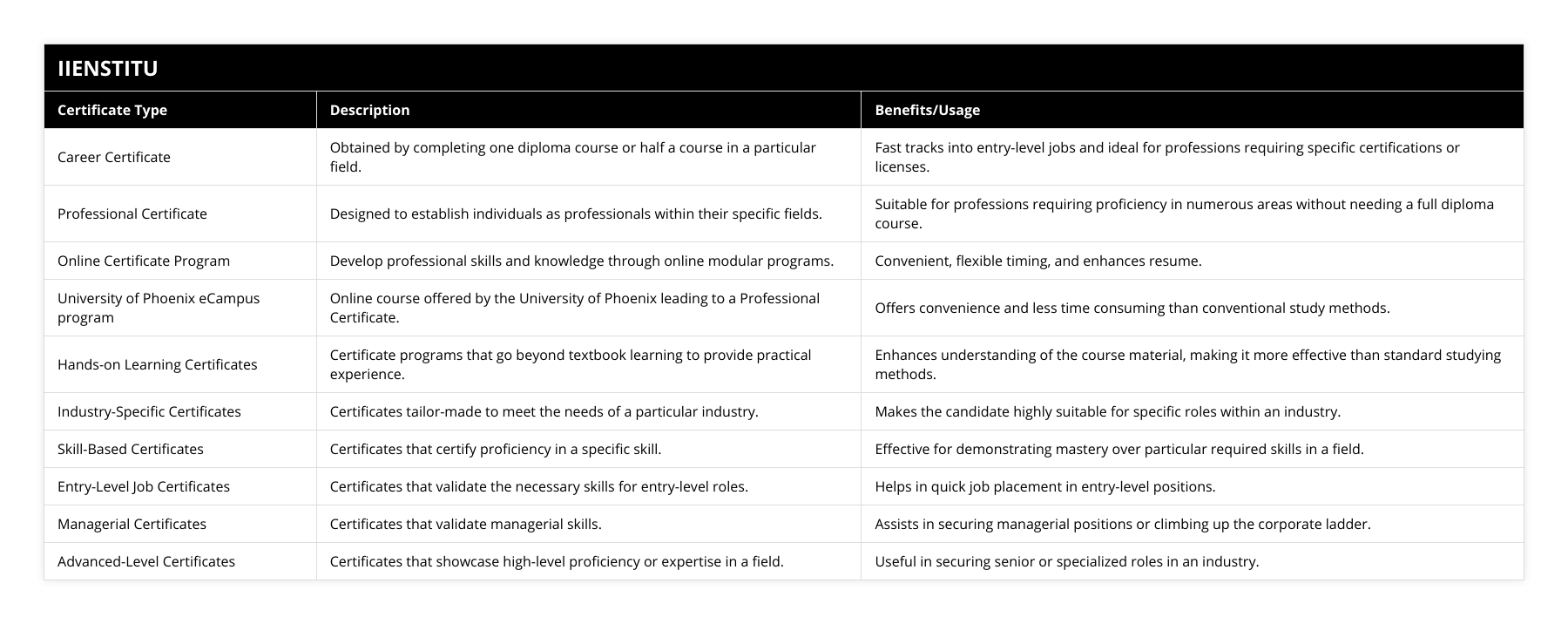Click the IIENSTITU title heading
The height and width of the screenshot is (624, 1568).
108,69
